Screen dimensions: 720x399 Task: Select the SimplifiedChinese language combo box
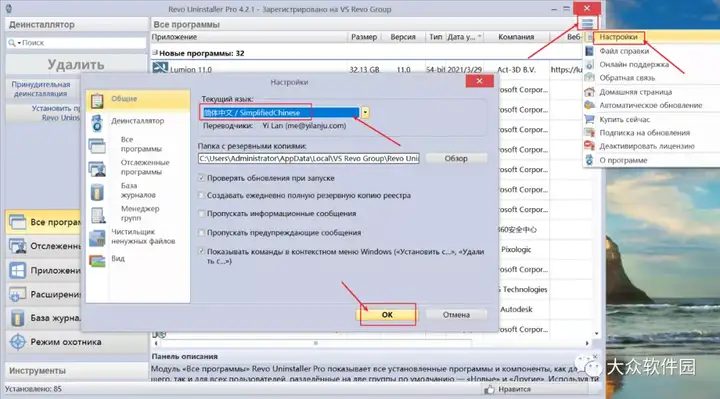[x=285, y=112]
